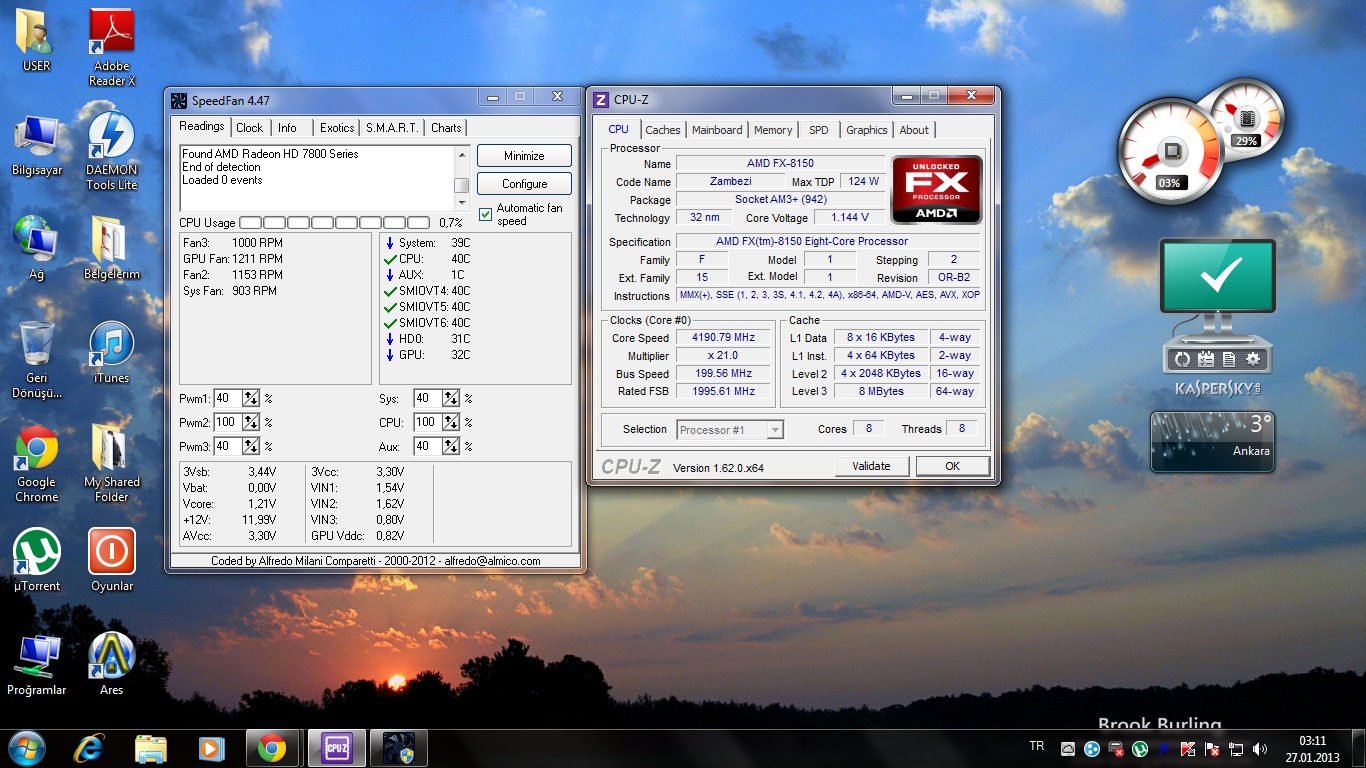Adjust the Sys speed spinner in SpeedFan
Screen dimensions: 1366x768
[x=451, y=398]
